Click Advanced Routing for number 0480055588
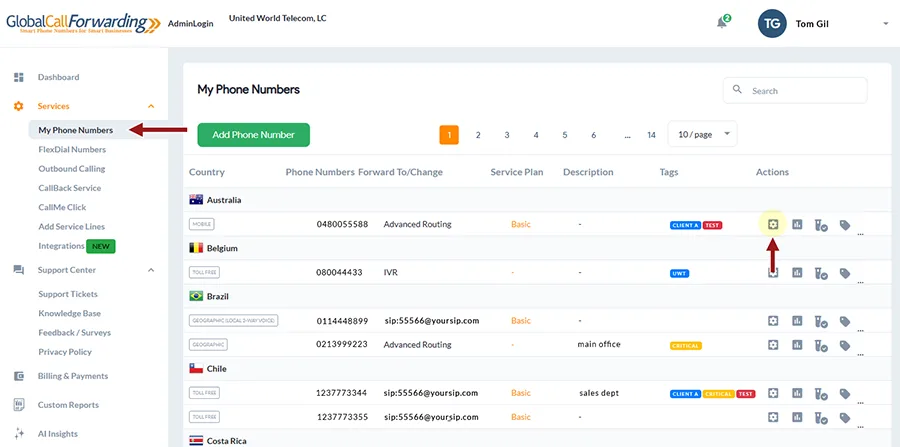 point(417,224)
